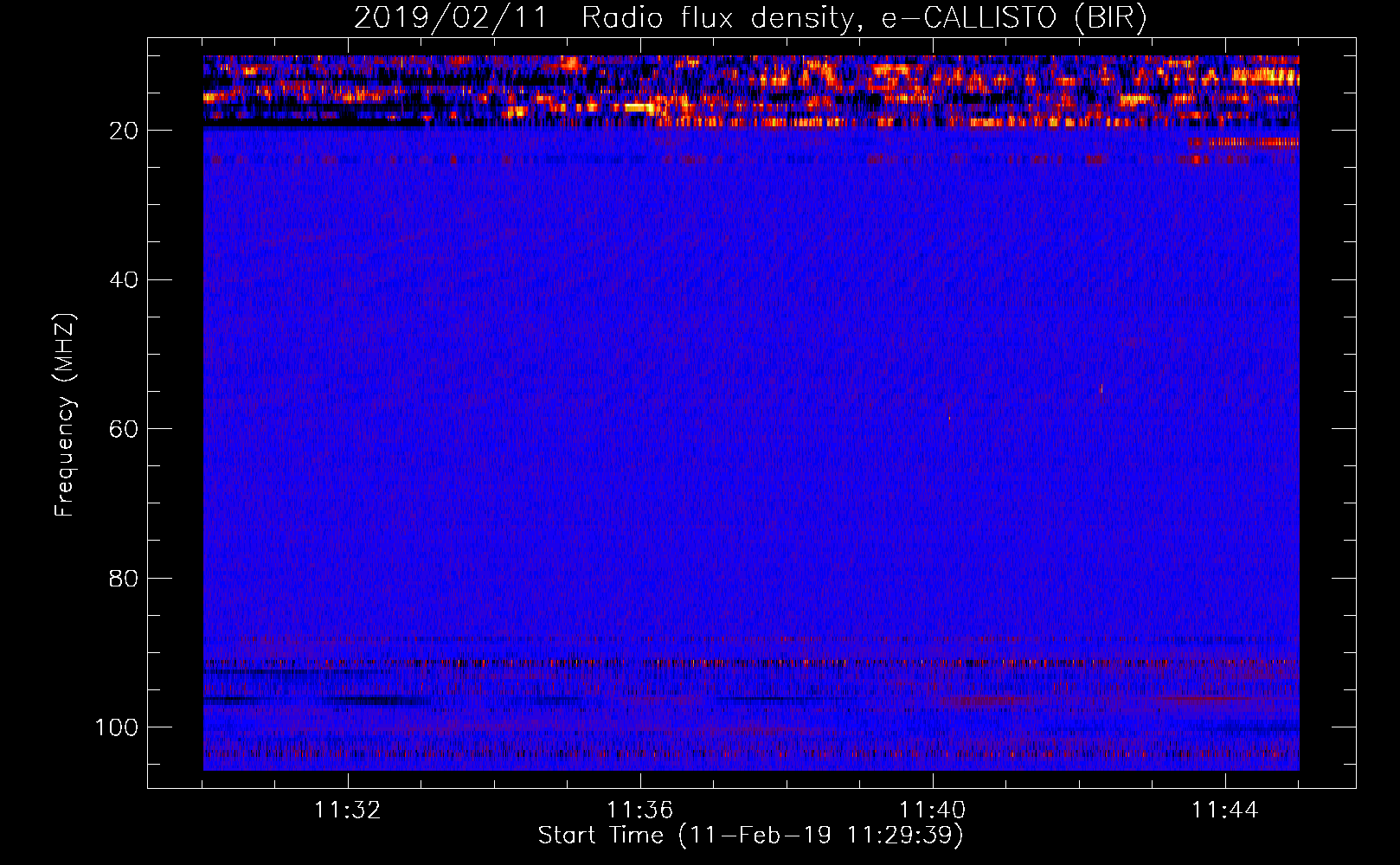The height and width of the screenshot is (865, 1400).
Task: Click the '11:36' time tick label
Action: pos(640,811)
